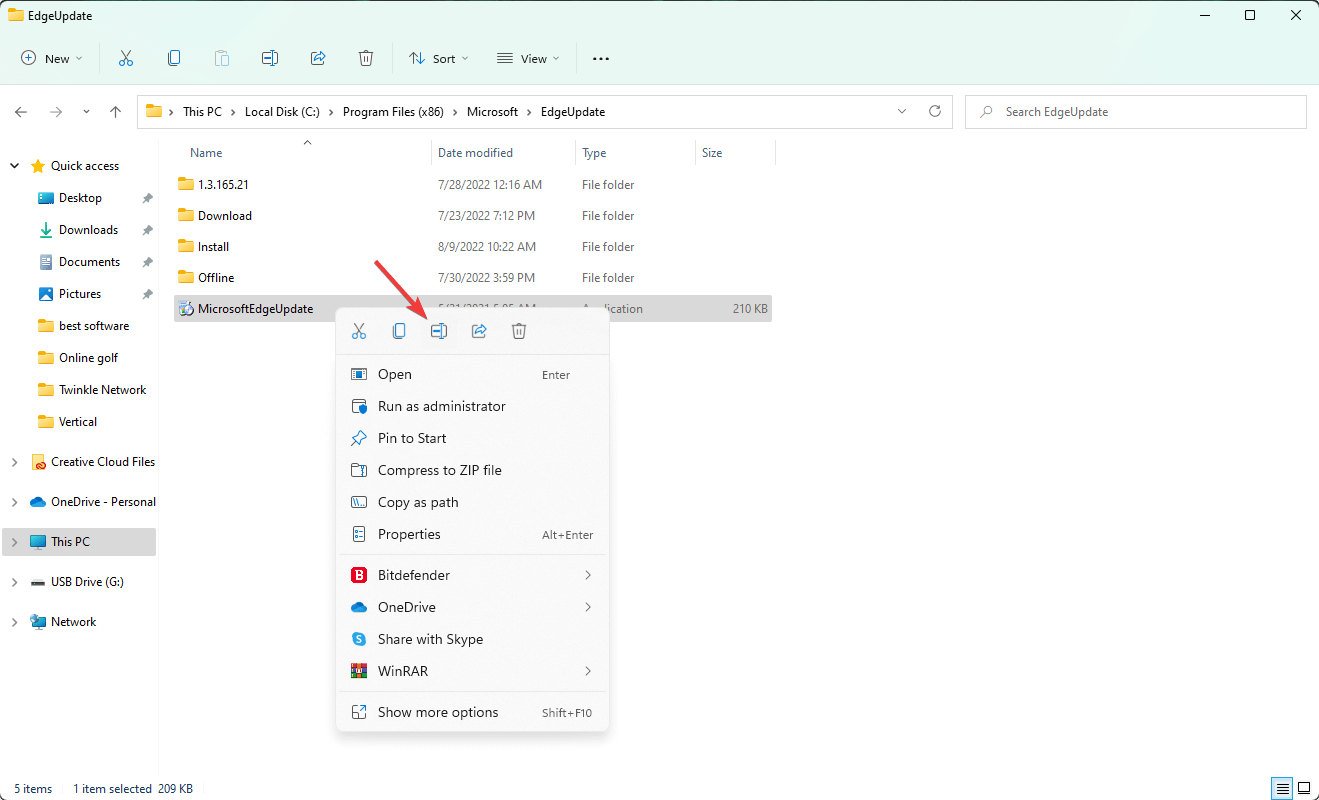1319x800 pixels.
Task: Switch to details view in the status bar
Action: click(1282, 788)
